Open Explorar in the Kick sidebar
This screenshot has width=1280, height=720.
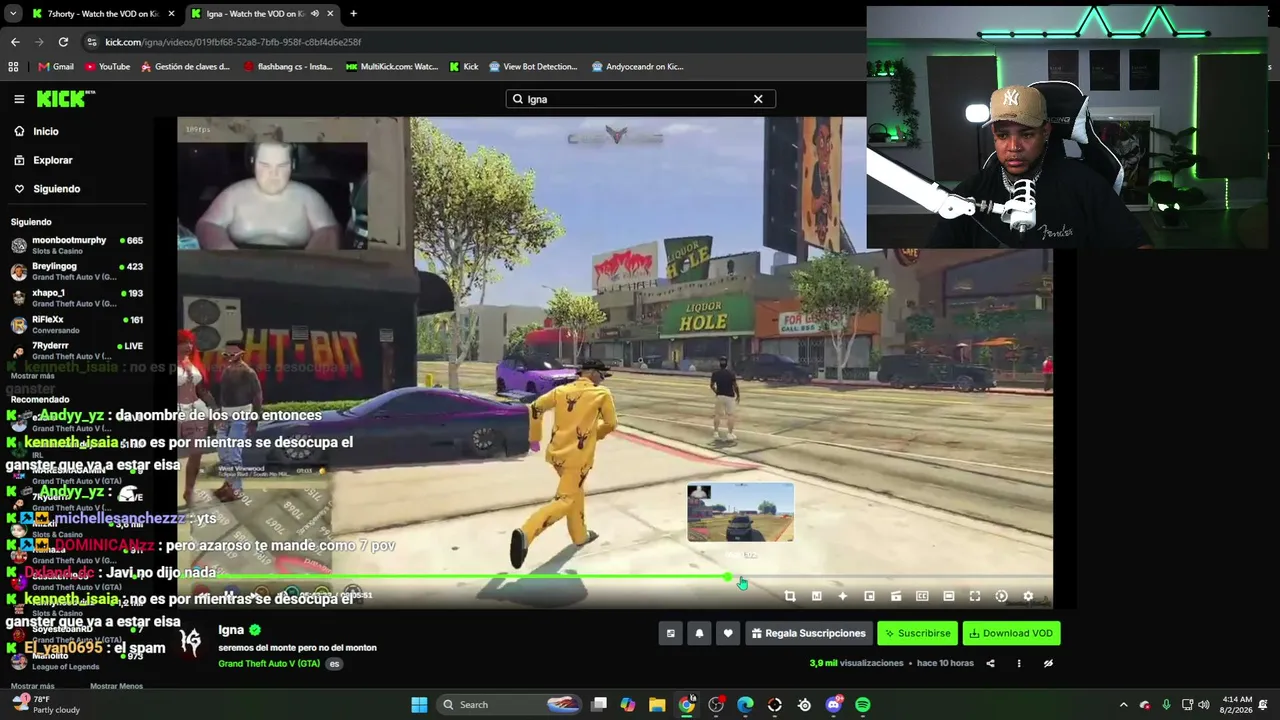coord(52,160)
